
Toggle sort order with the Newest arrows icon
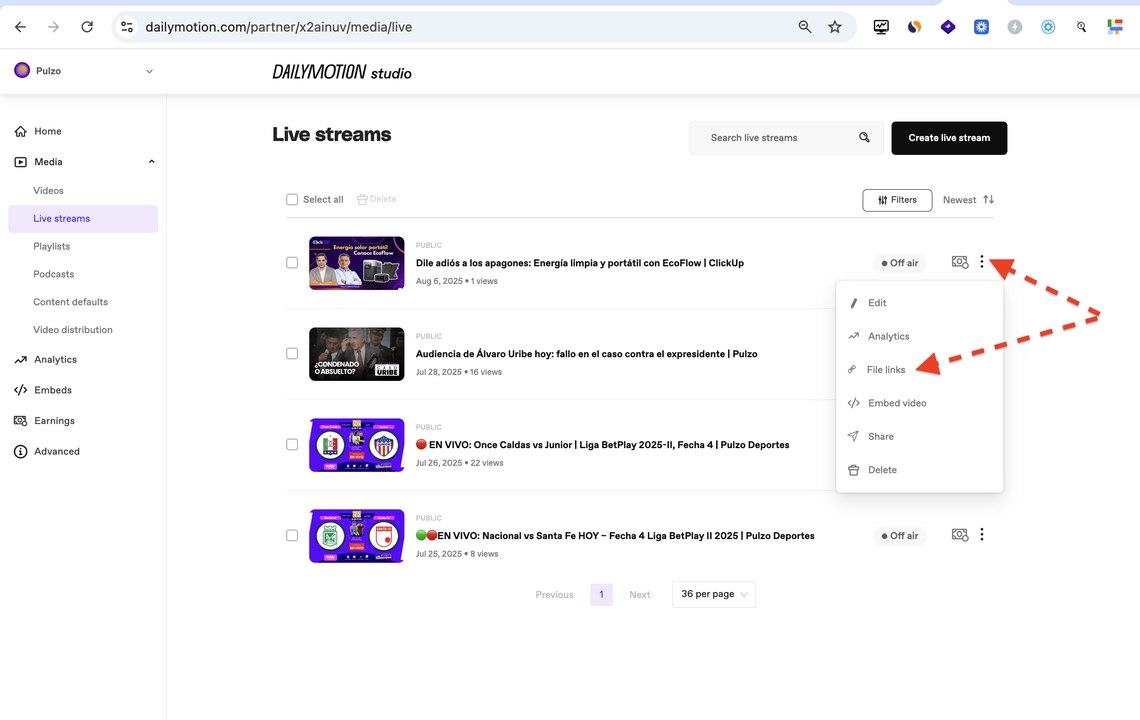989,199
